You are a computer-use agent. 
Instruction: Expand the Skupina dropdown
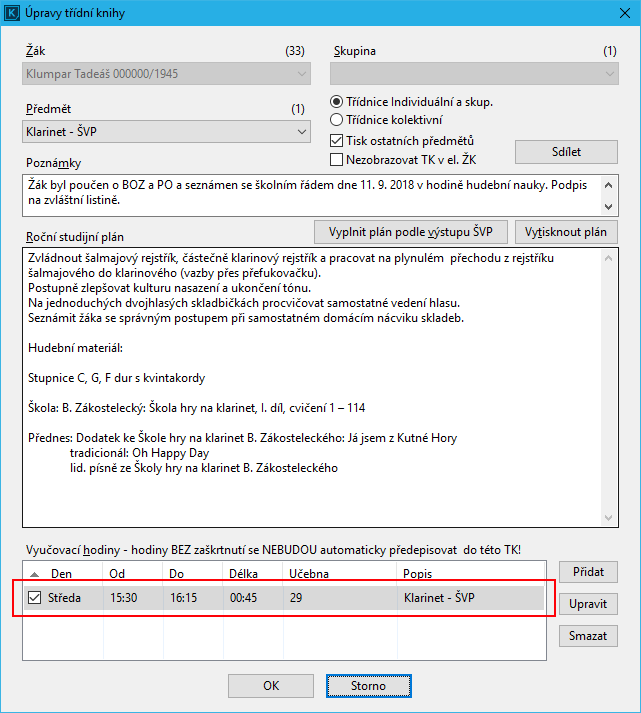[x=610, y=74]
